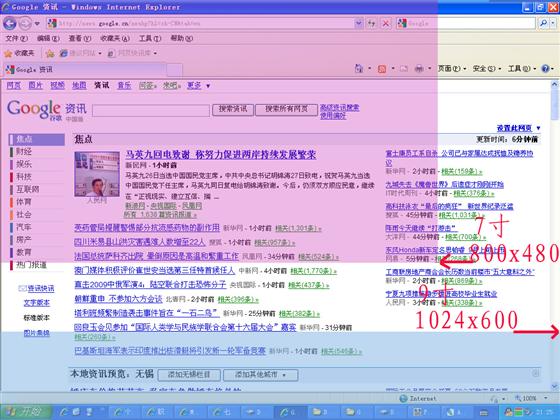Expand the address bar history dropdown
This screenshot has height=420, width=560.
(358, 24)
